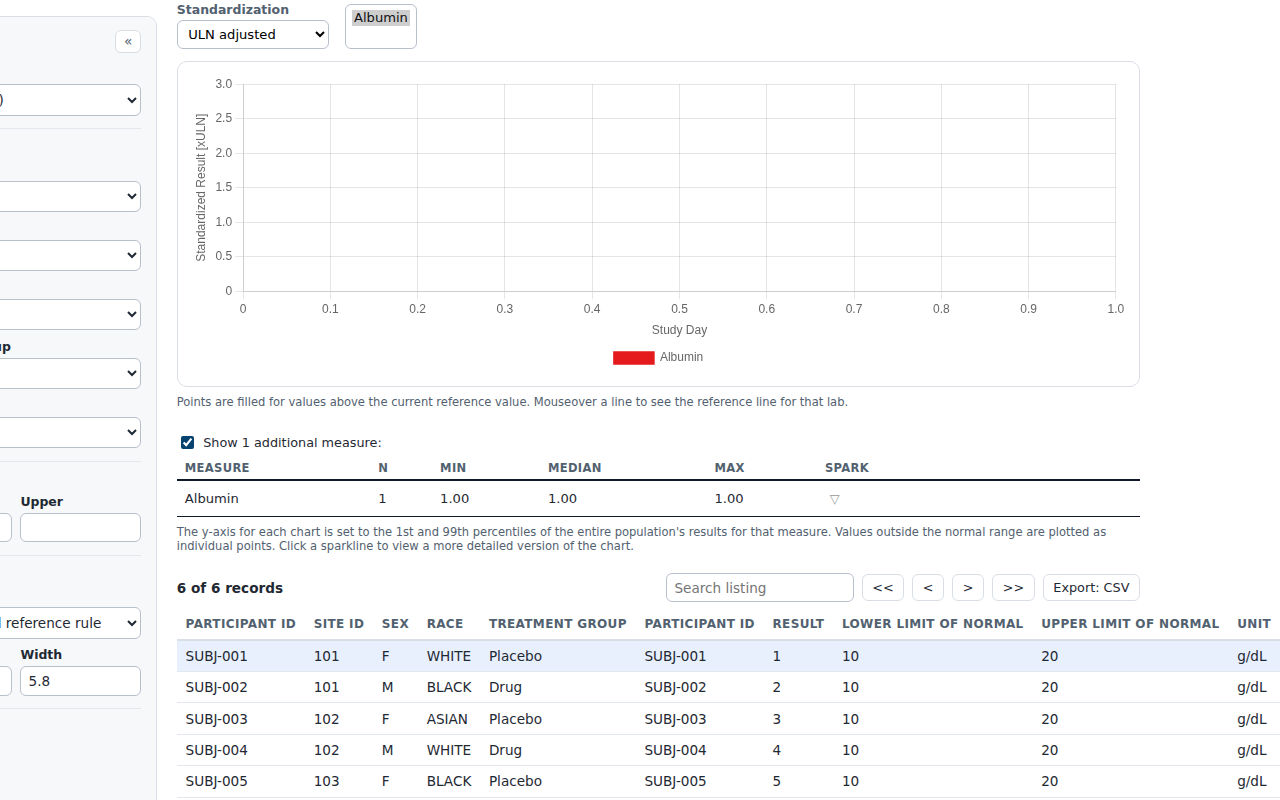The image size is (1280, 800).
Task: Go to next page with > button
Action: [x=968, y=588]
